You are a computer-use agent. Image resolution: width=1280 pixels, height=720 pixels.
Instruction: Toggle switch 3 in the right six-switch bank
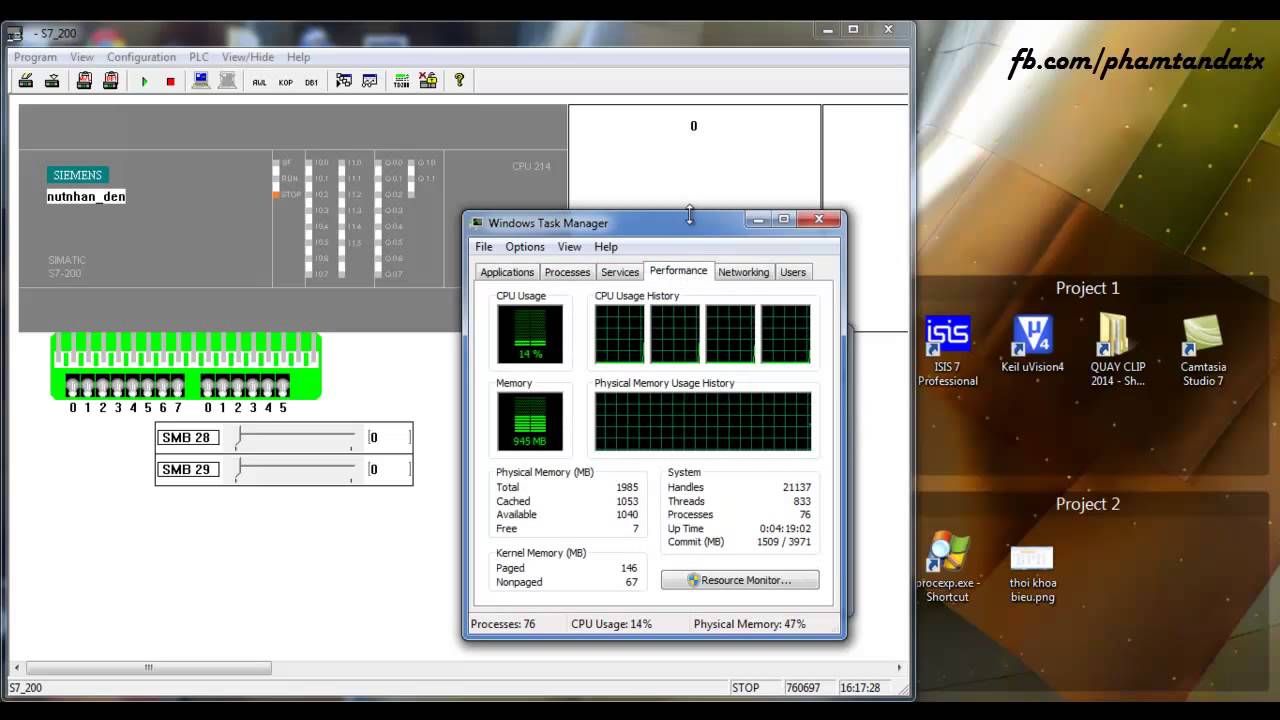(253, 386)
